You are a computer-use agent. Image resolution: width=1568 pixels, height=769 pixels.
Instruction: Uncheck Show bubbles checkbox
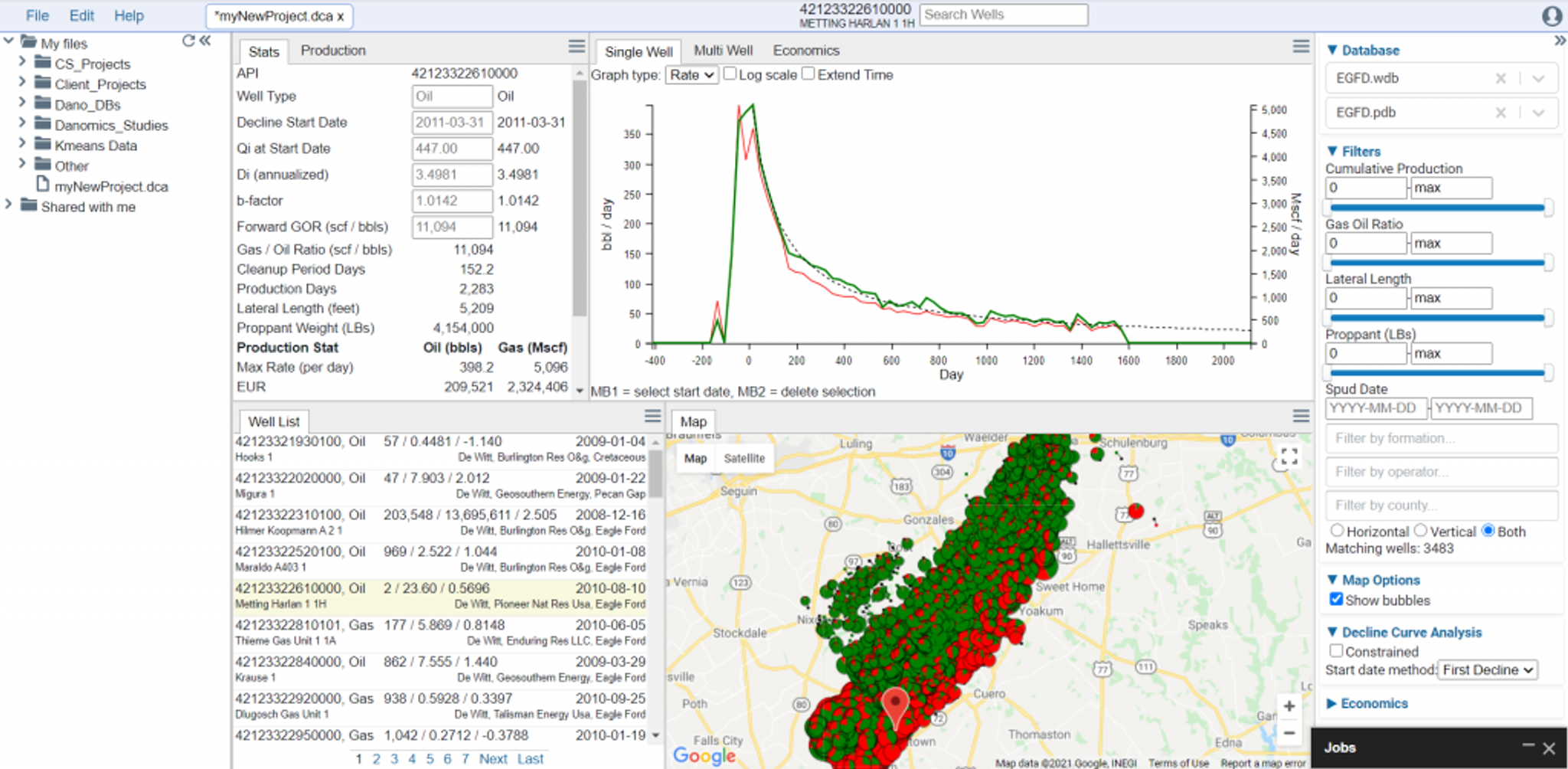(1336, 599)
